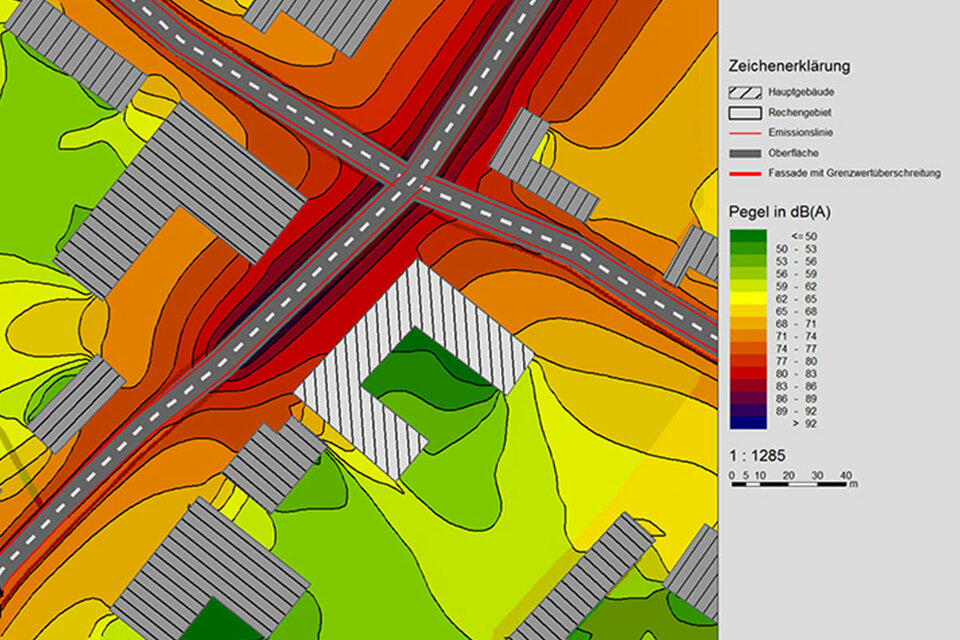
Task: Click the 71 - 74 level range label
Action: [794, 335]
